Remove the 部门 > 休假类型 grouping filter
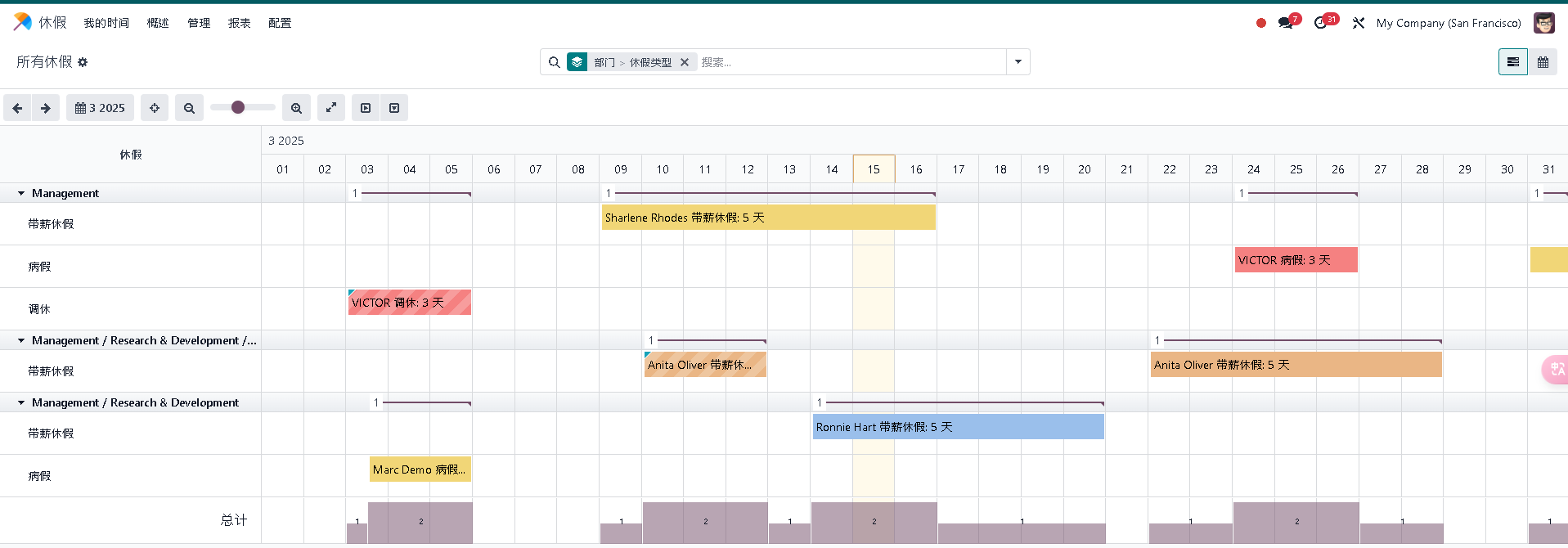Viewport: 1568px width, 548px height. (685, 62)
